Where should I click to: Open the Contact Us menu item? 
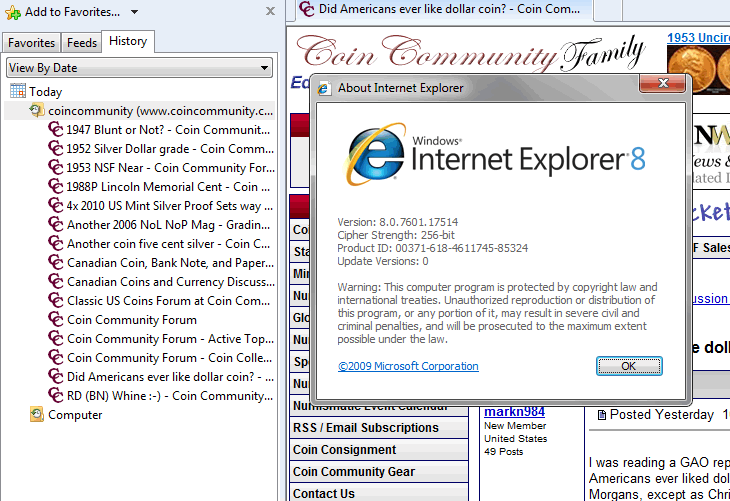click(x=379, y=493)
